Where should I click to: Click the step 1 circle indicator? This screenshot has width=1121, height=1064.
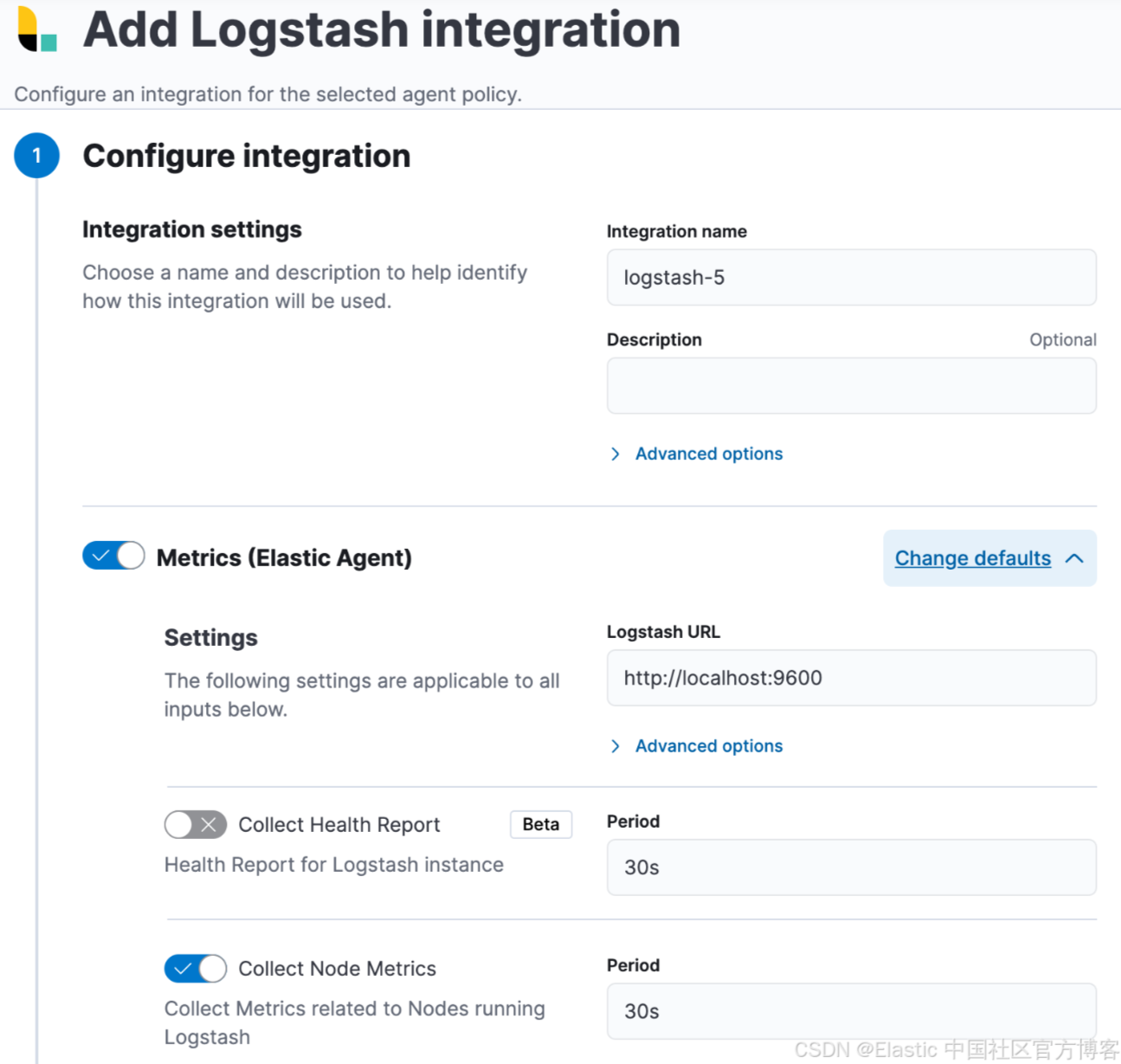36,156
